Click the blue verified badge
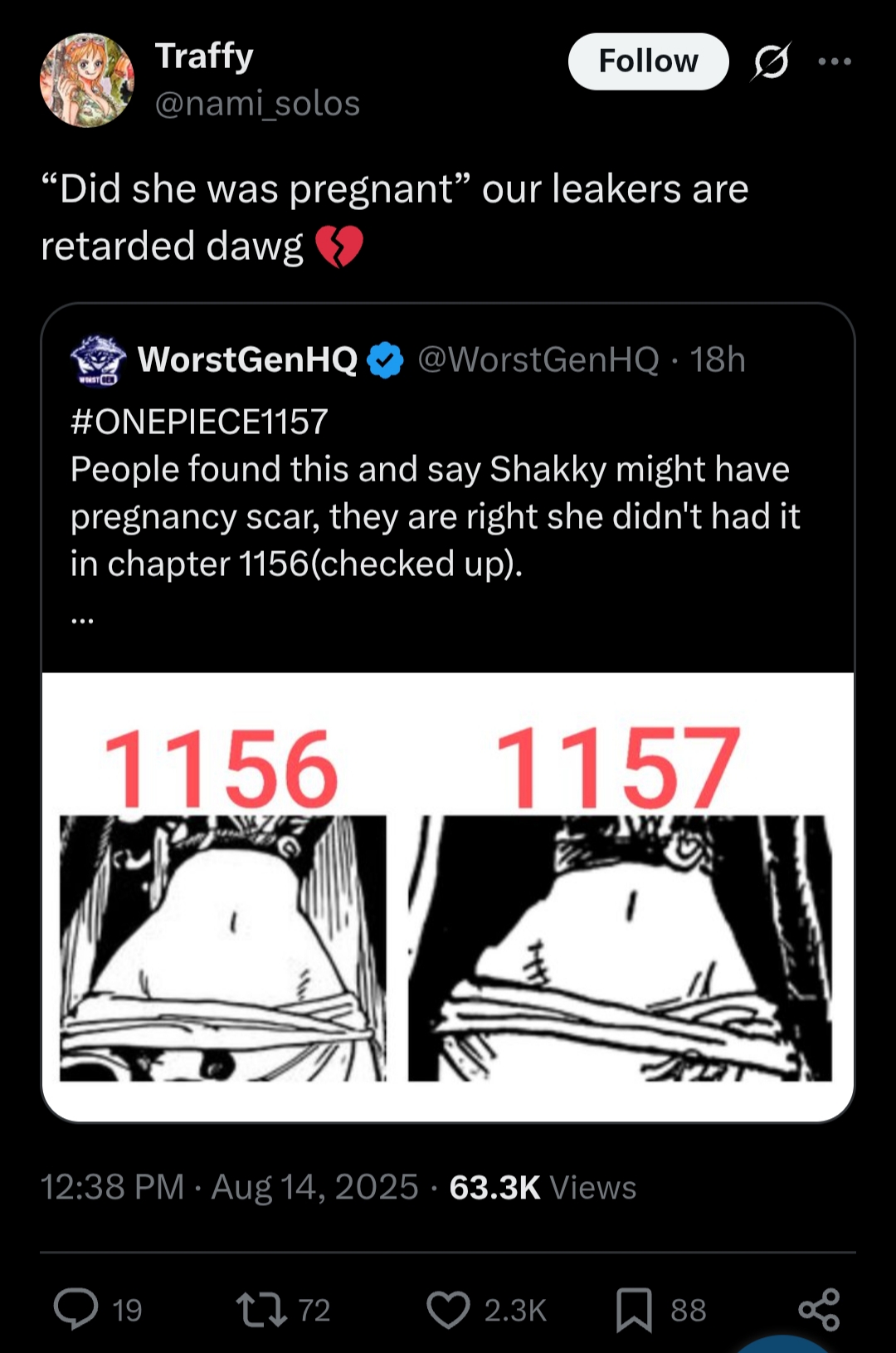Viewport: 896px width, 1353px height. 385,360
